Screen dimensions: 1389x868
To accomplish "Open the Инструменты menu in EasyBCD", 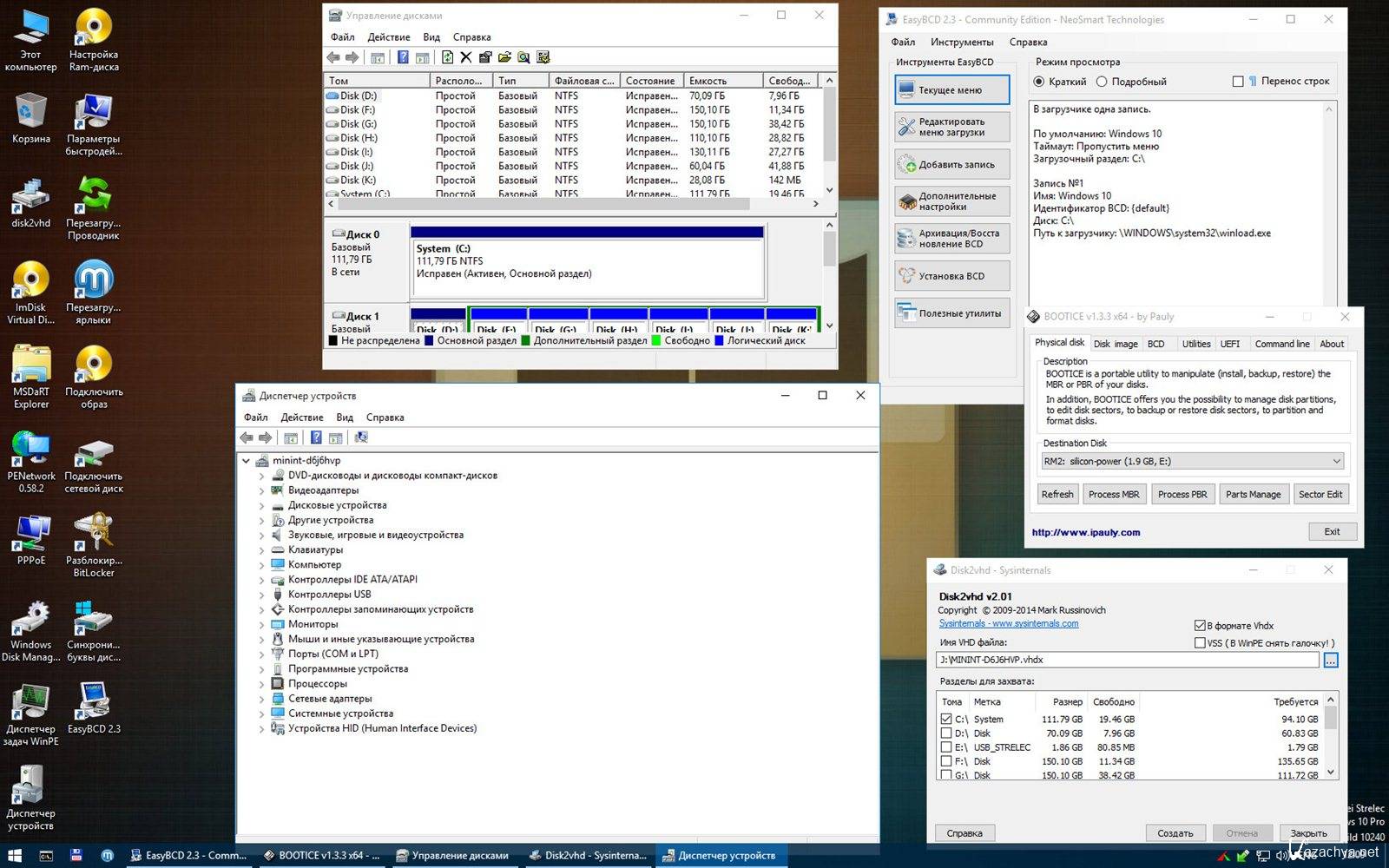I will click(961, 42).
